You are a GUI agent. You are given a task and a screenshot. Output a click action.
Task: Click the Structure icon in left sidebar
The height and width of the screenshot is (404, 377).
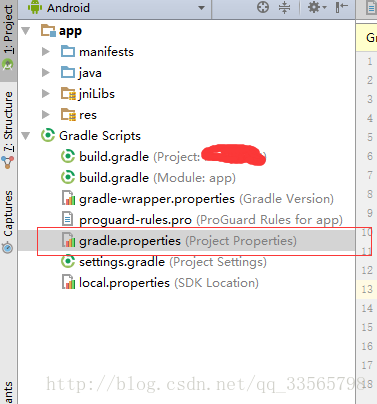(x=8, y=162)
